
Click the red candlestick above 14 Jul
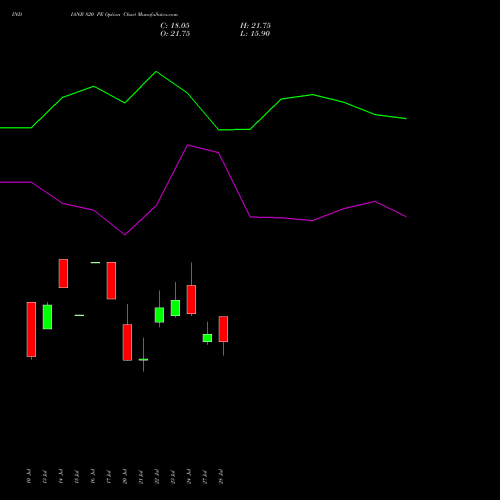click(63, 273)
